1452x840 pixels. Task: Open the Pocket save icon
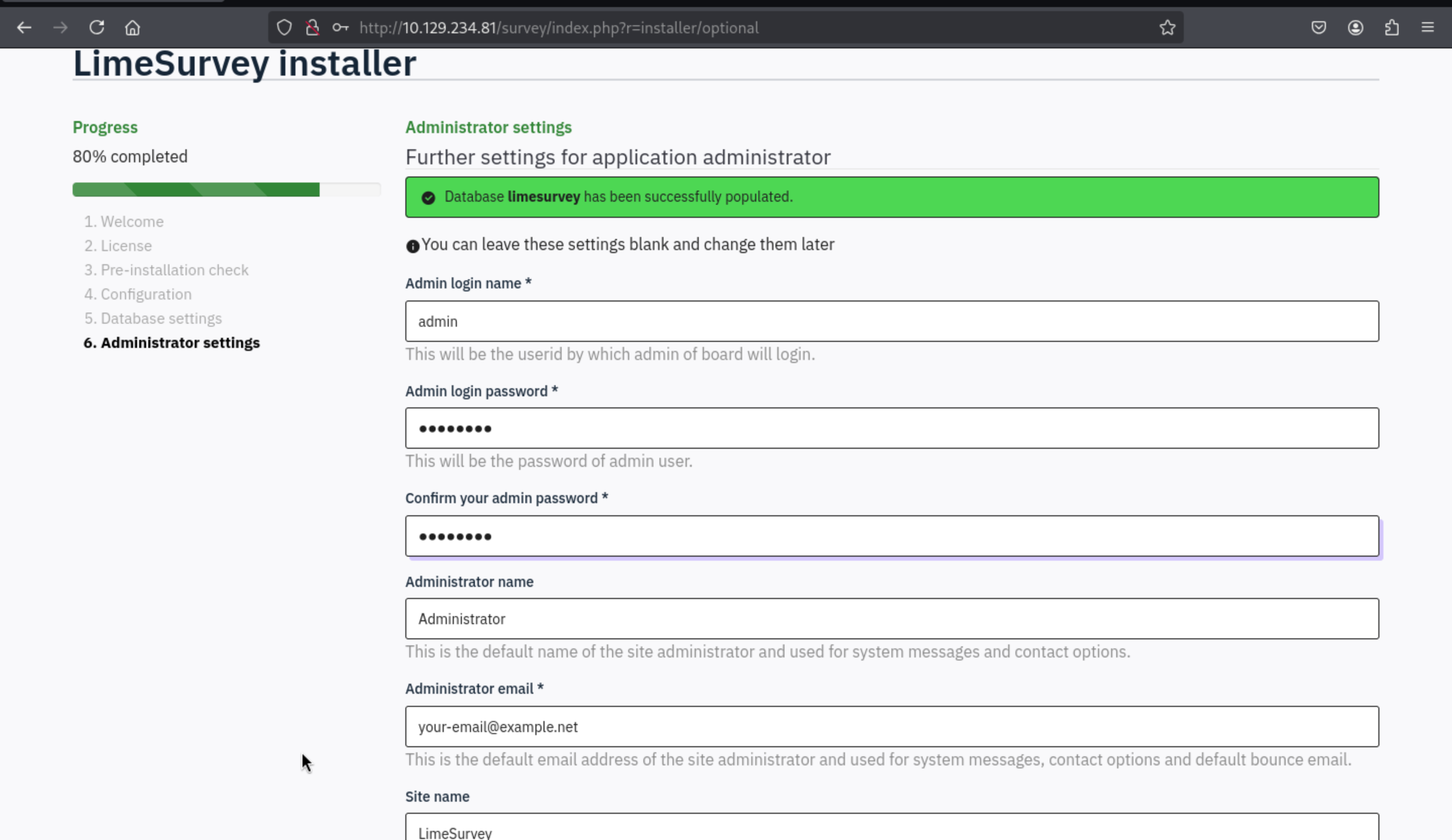click(x=1318, y=28)
